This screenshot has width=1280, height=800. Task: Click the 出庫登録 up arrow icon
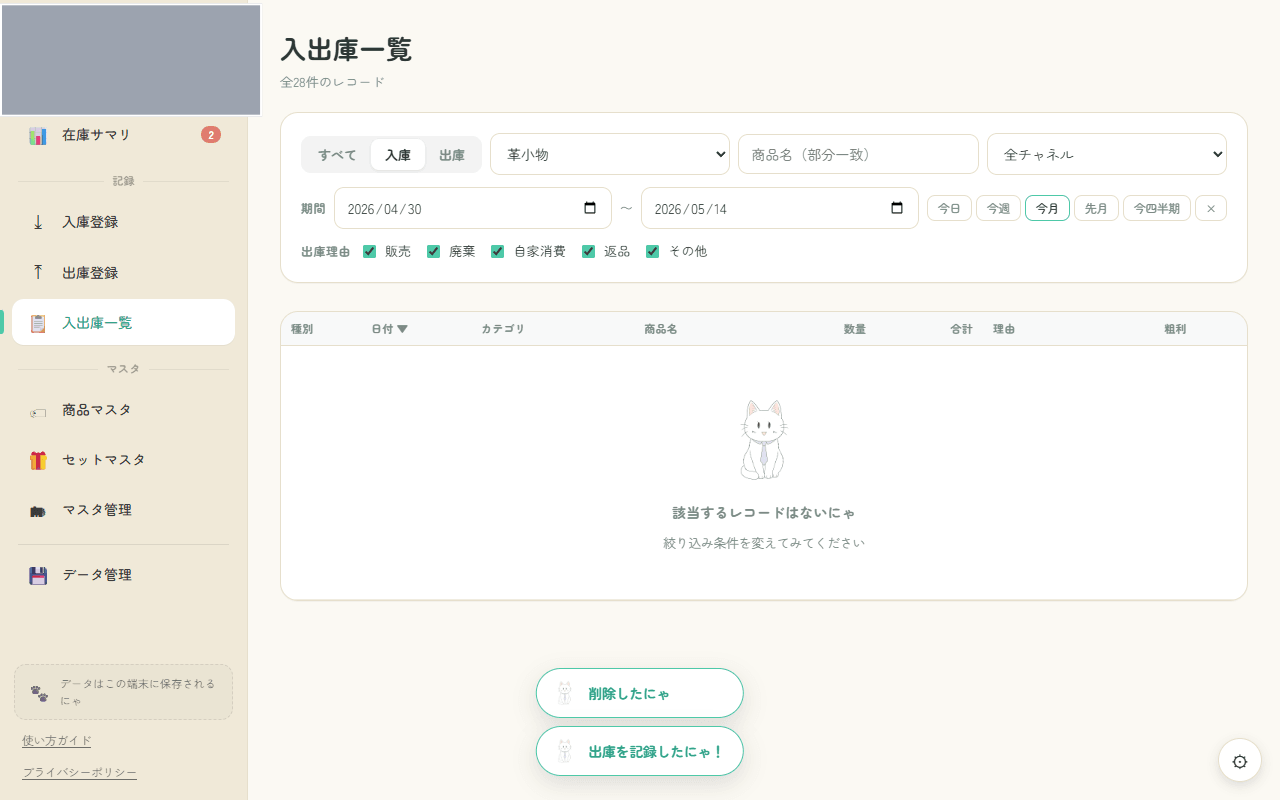(38, 272)
